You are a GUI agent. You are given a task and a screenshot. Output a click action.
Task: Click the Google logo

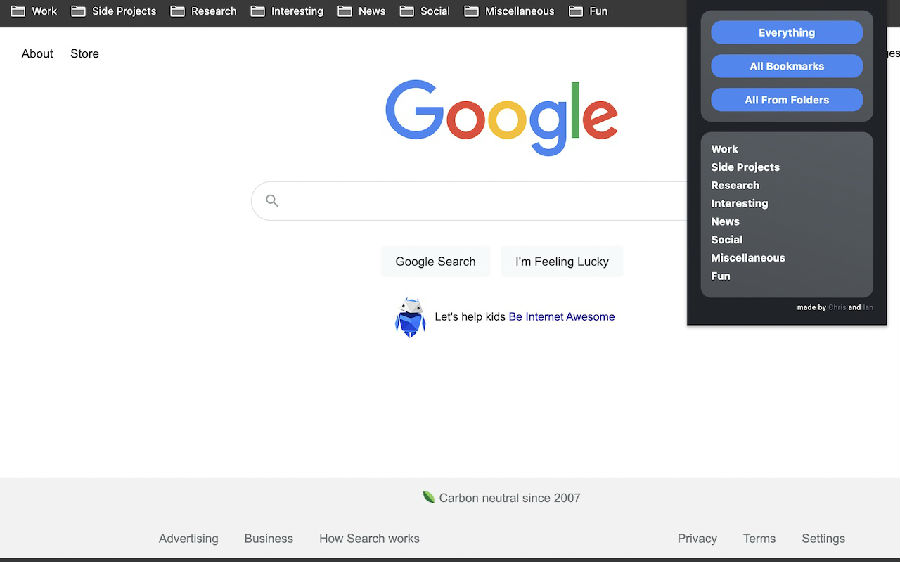point(501,118)
